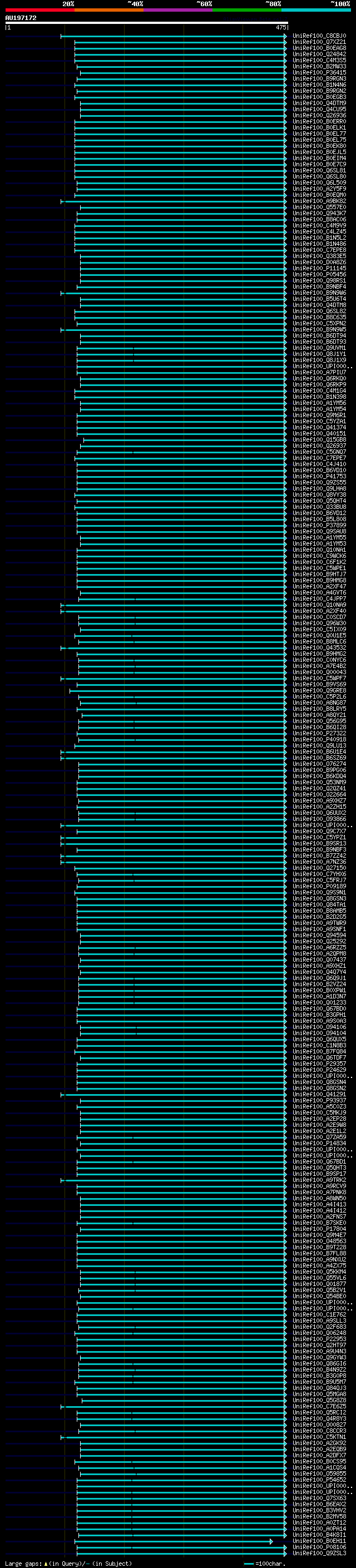Open hit UniRef100_Q6L509
The image size is (356, 1568).
[319, 182]
